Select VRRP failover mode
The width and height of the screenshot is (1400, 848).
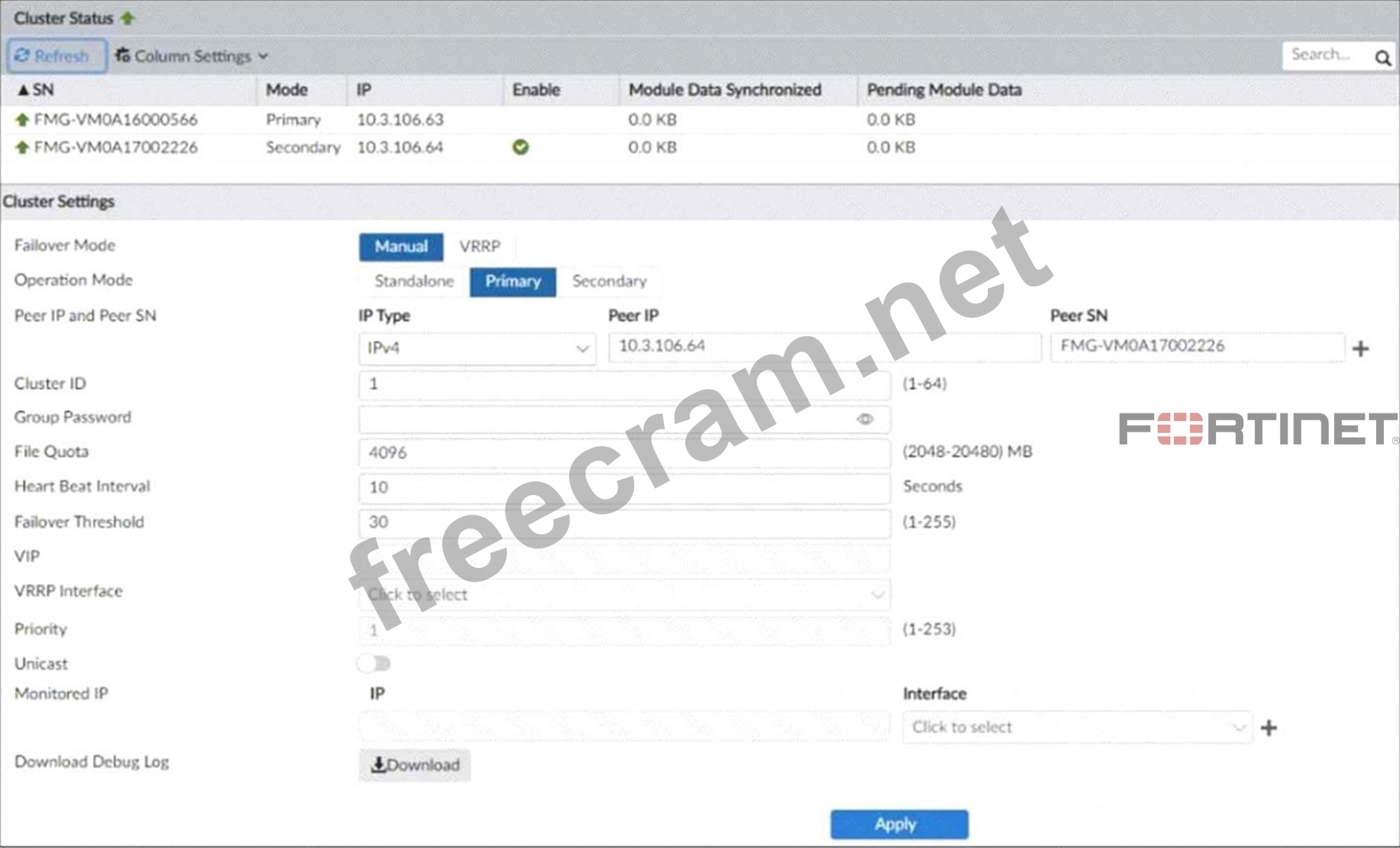point(480,246)
